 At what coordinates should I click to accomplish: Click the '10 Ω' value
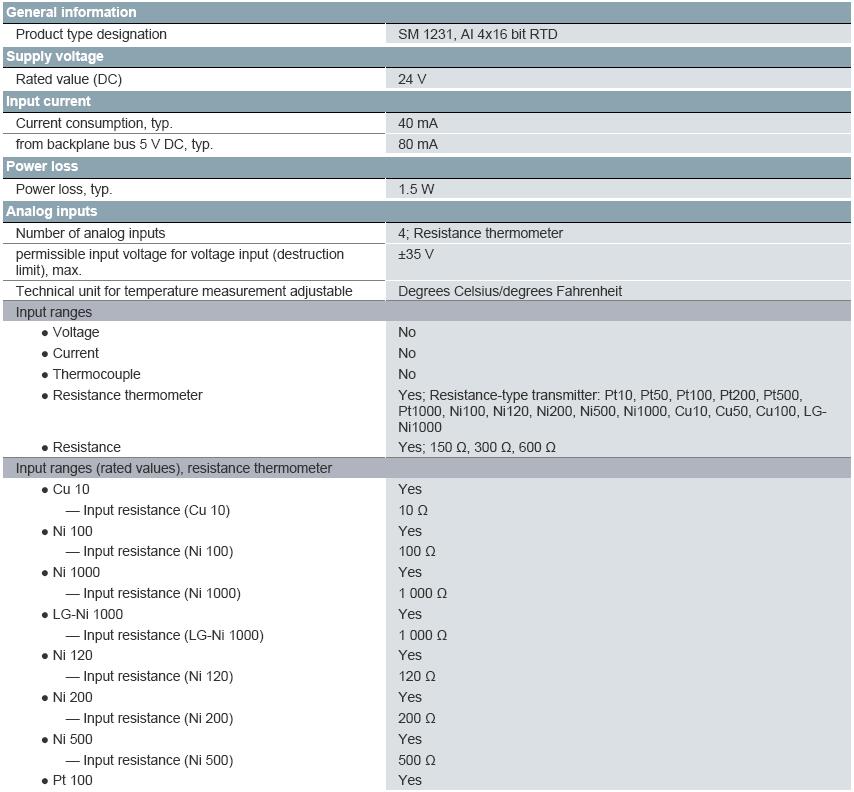(x=413, y=510)
